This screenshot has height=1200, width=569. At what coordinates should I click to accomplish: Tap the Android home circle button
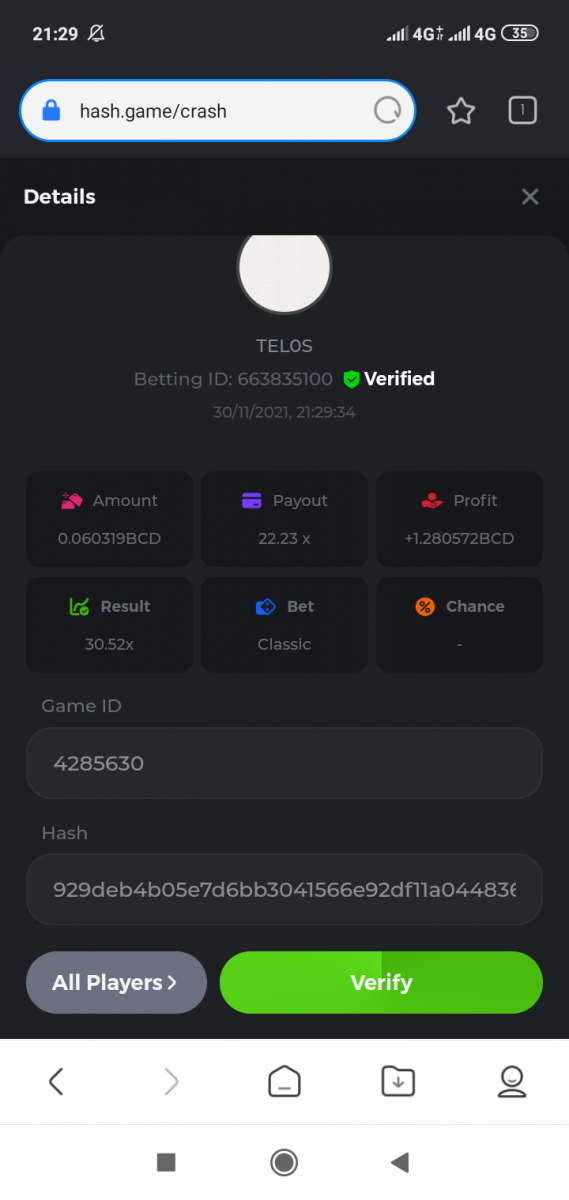click(284, 1161)
